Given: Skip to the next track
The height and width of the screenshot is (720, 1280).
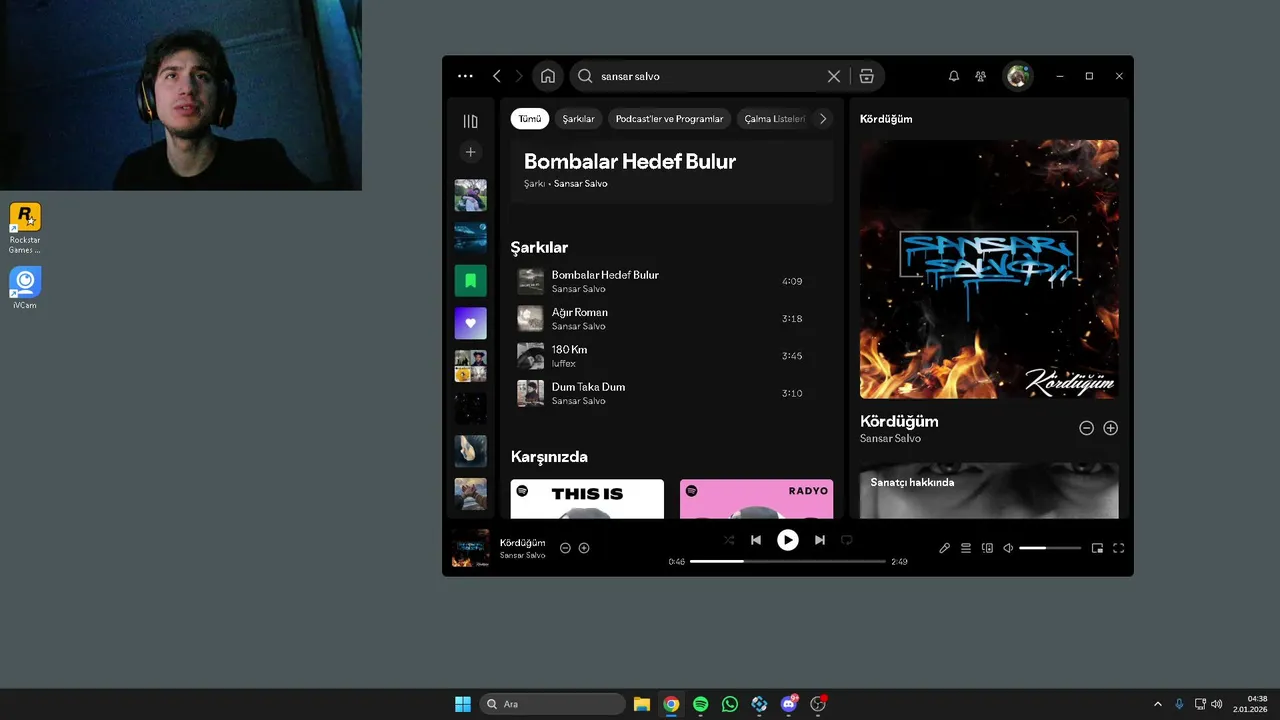Looking at the screenshot, I should 820,540.
